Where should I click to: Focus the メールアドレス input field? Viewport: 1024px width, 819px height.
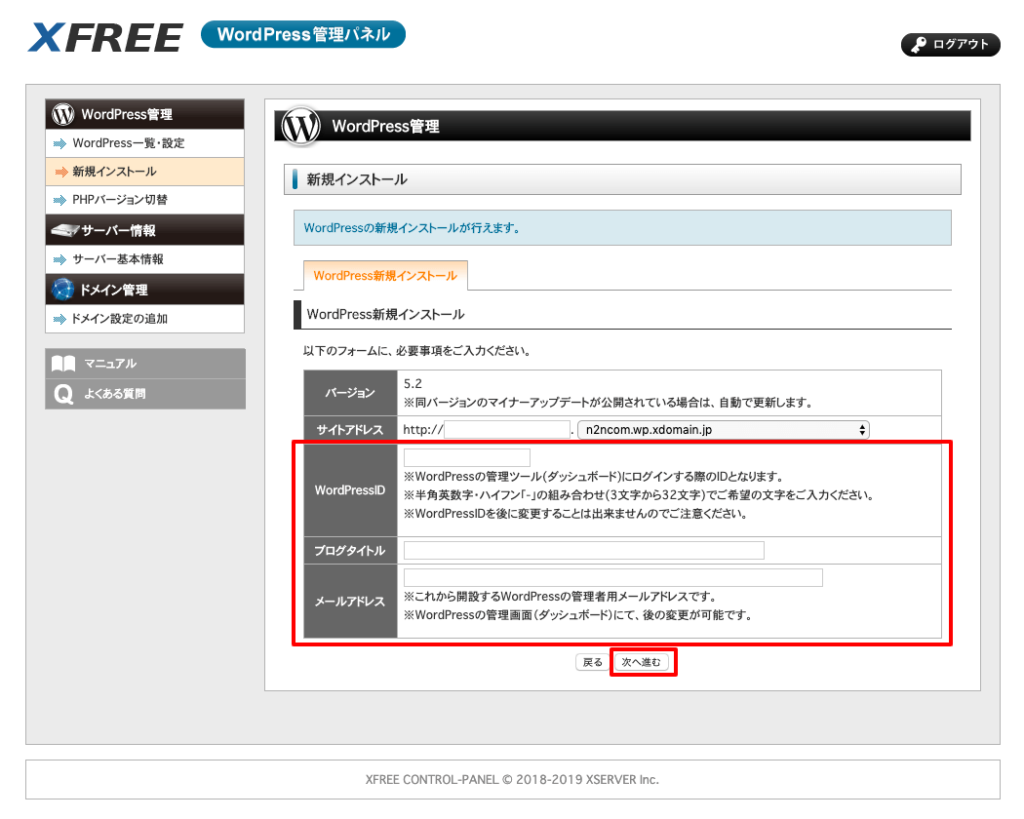(x=613, y=577)
